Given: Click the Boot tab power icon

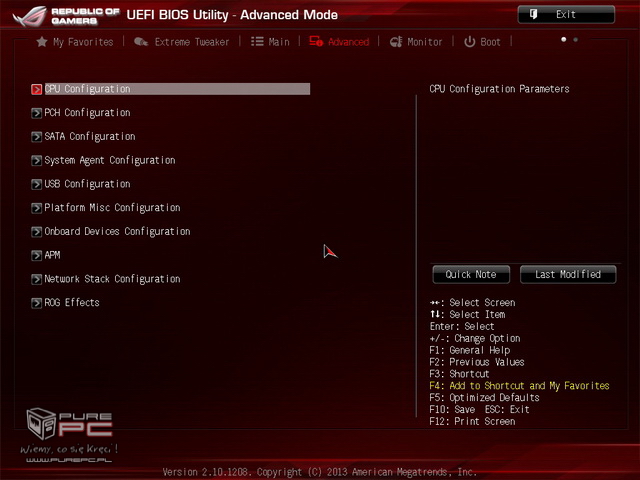Looking at the screenshot, I should pyautogui.click(x=469, y=42).
